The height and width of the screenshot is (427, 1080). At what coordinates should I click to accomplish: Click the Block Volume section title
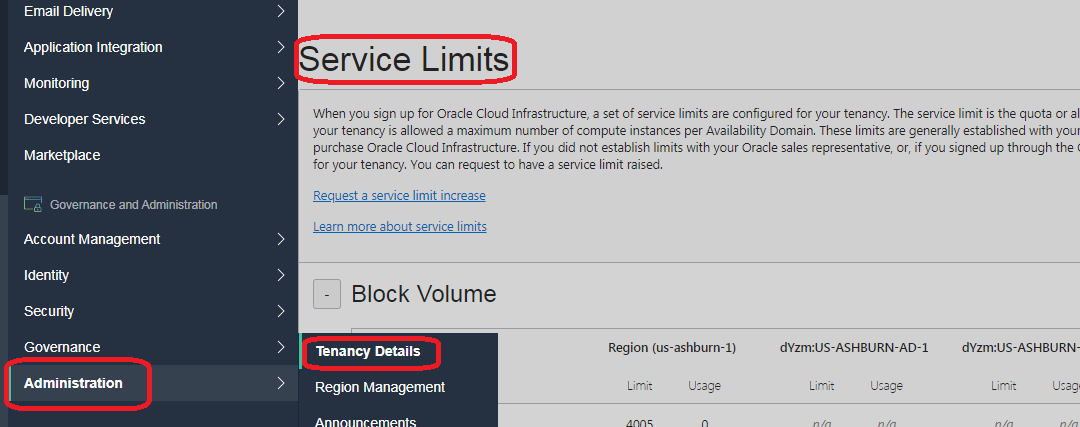(423, 294)
